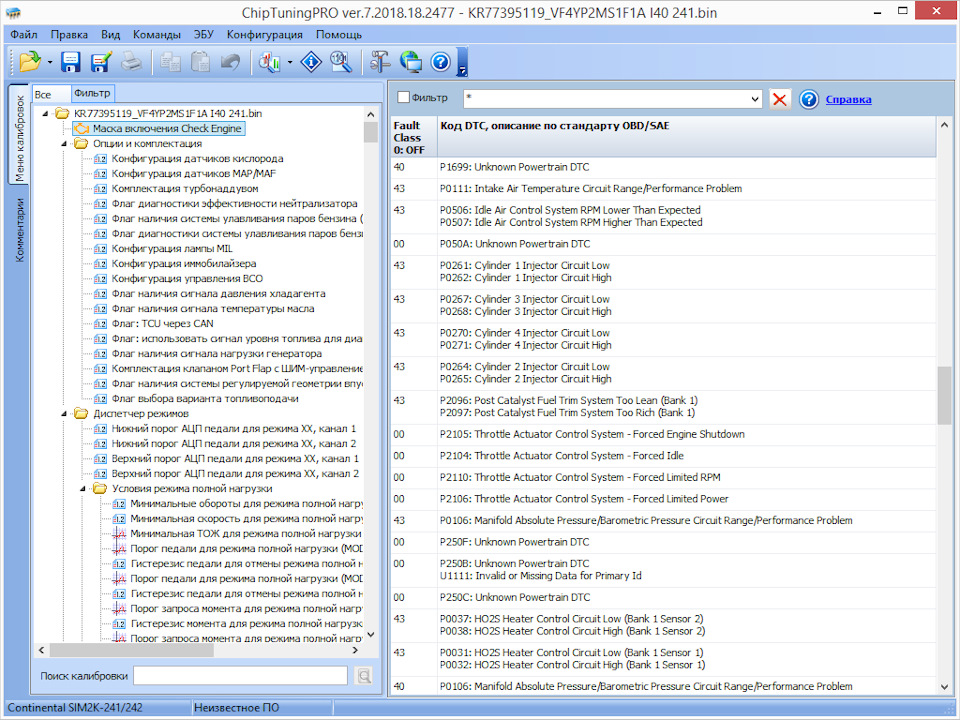Enable the Фильтр checkbox above the DTC table
Viewport: 960px width, 720px height.
404,98
